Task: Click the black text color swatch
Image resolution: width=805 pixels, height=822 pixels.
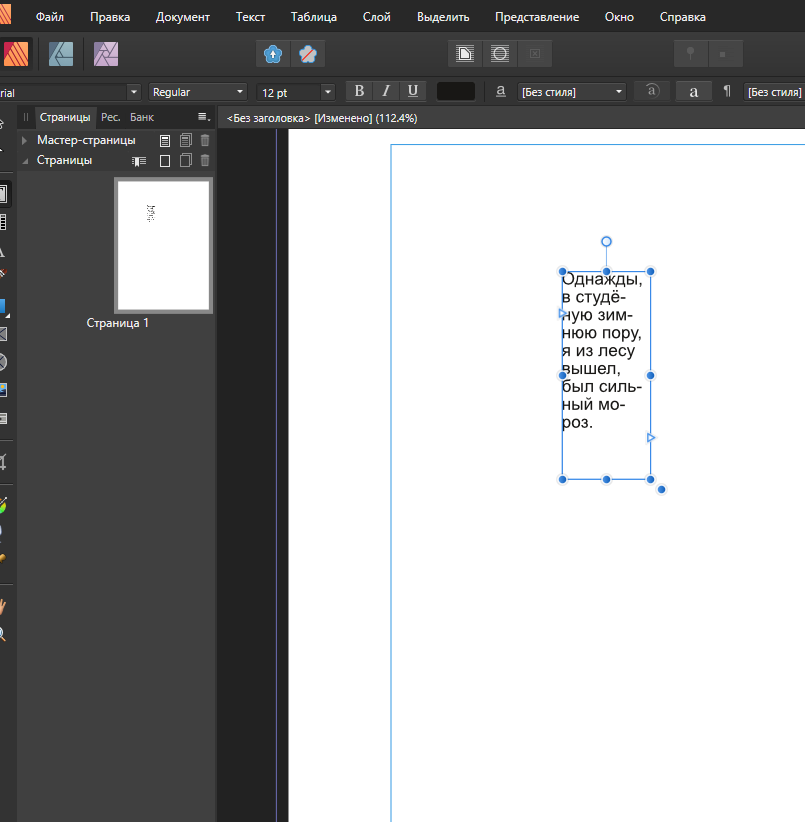Action: (x=456, y=91)
